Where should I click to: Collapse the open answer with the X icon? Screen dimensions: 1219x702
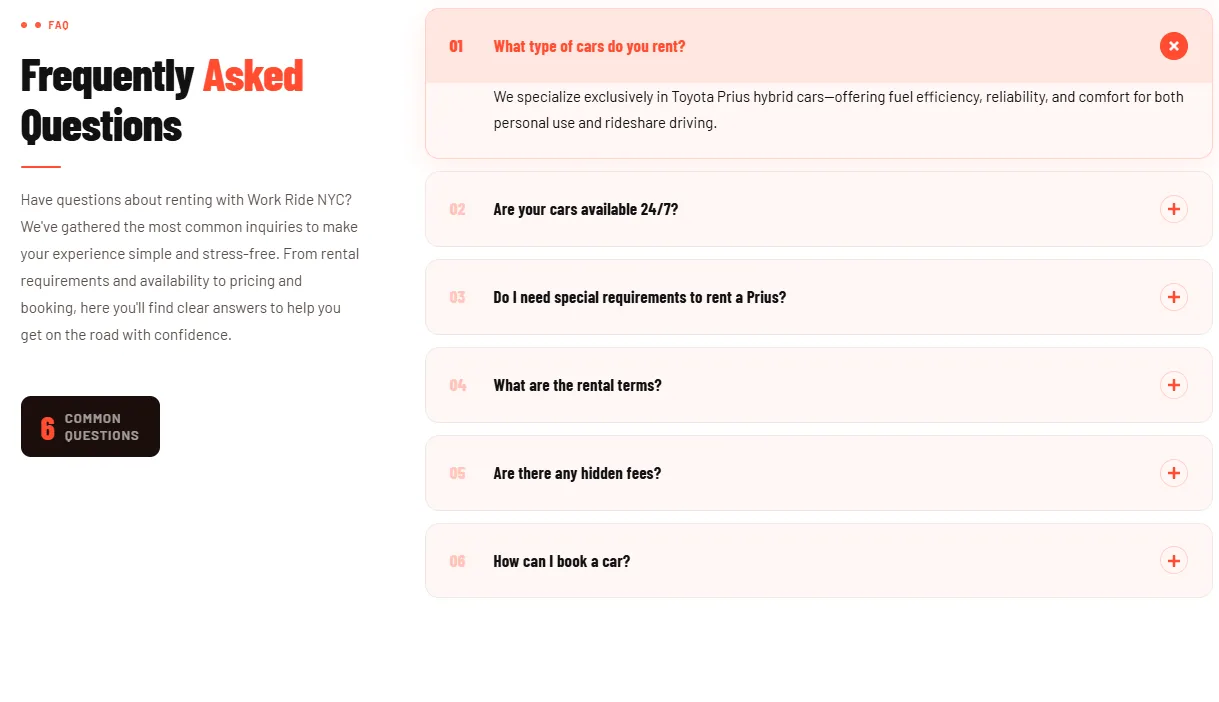point(1174,46)
